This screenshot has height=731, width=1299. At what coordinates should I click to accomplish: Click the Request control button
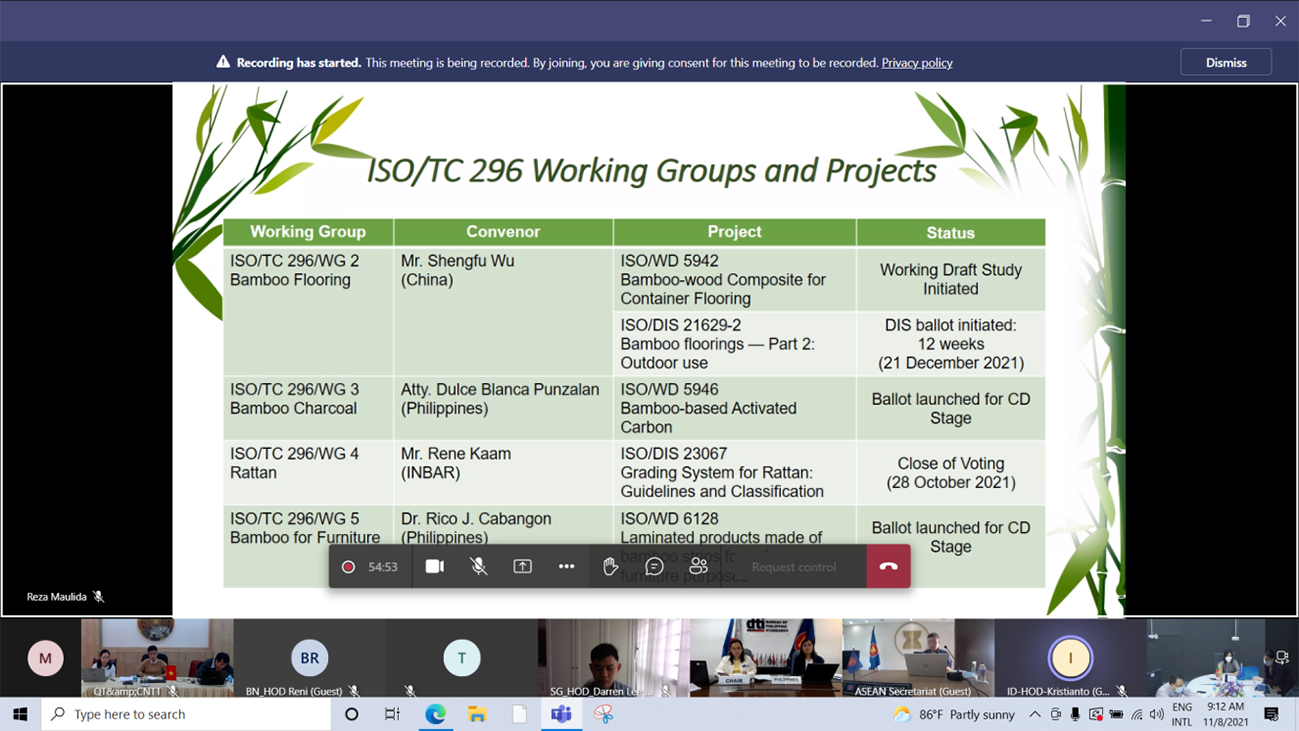point(794,567)
